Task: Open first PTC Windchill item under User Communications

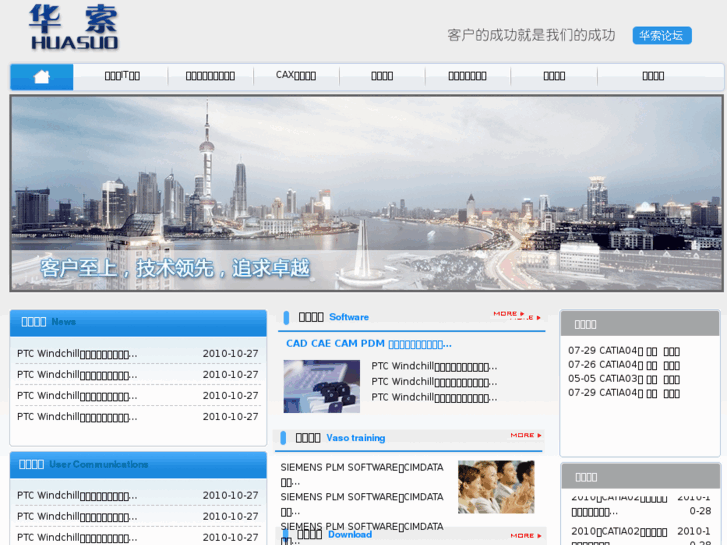Action: tap(77, 496)
